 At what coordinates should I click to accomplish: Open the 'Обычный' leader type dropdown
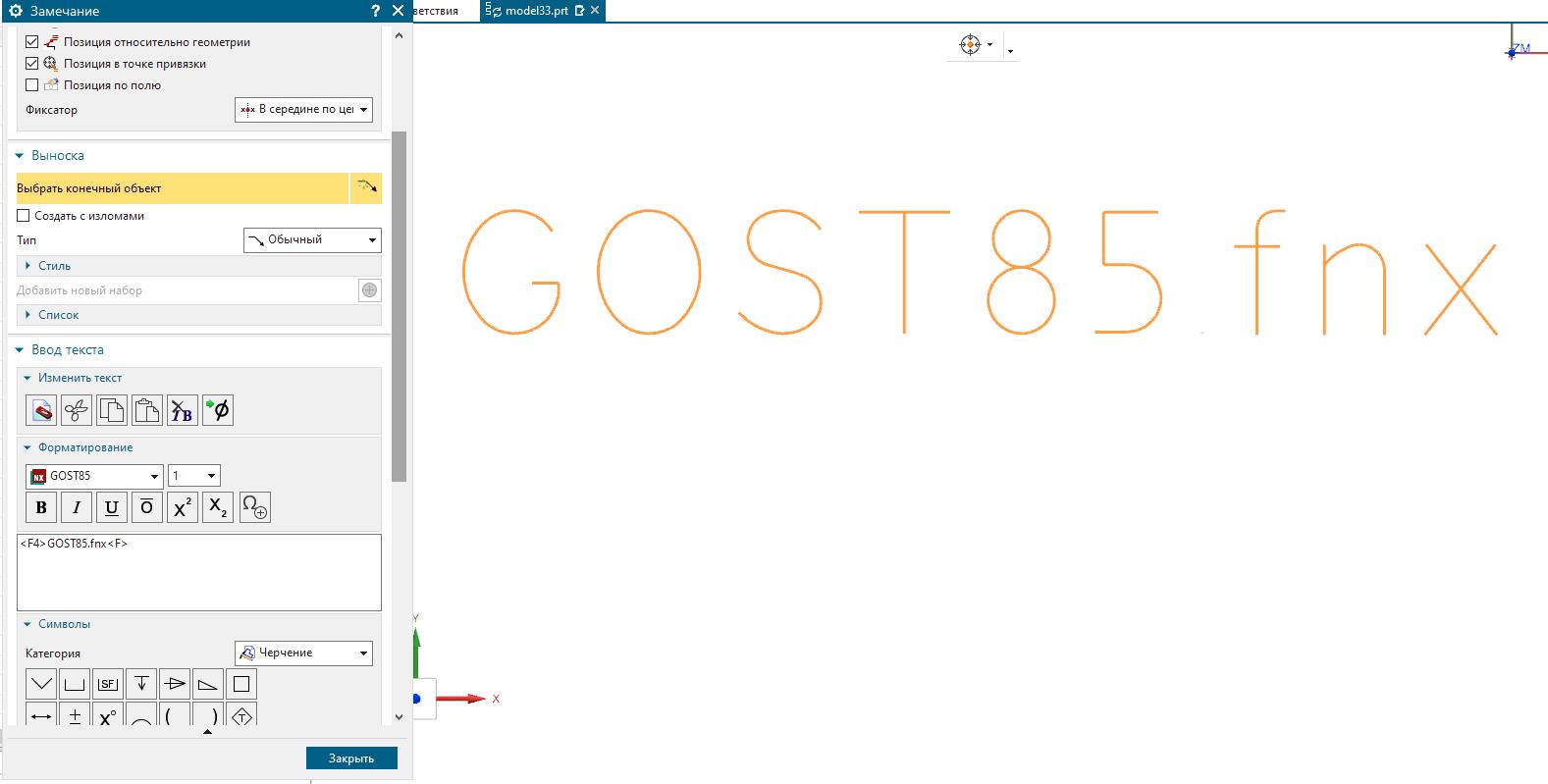click(x=311, y=240)
